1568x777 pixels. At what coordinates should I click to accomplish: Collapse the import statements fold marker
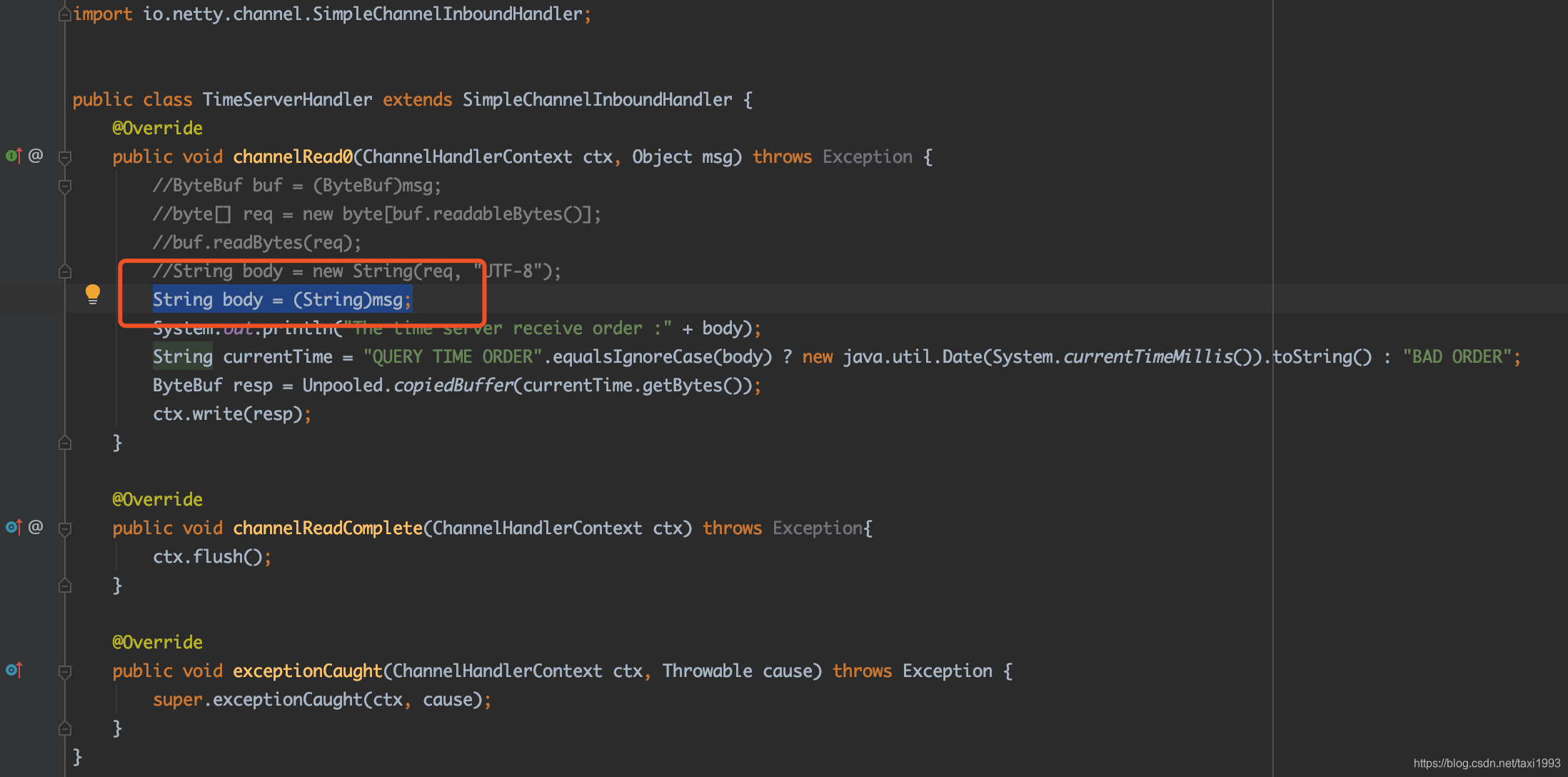click(x=64, y=14)
